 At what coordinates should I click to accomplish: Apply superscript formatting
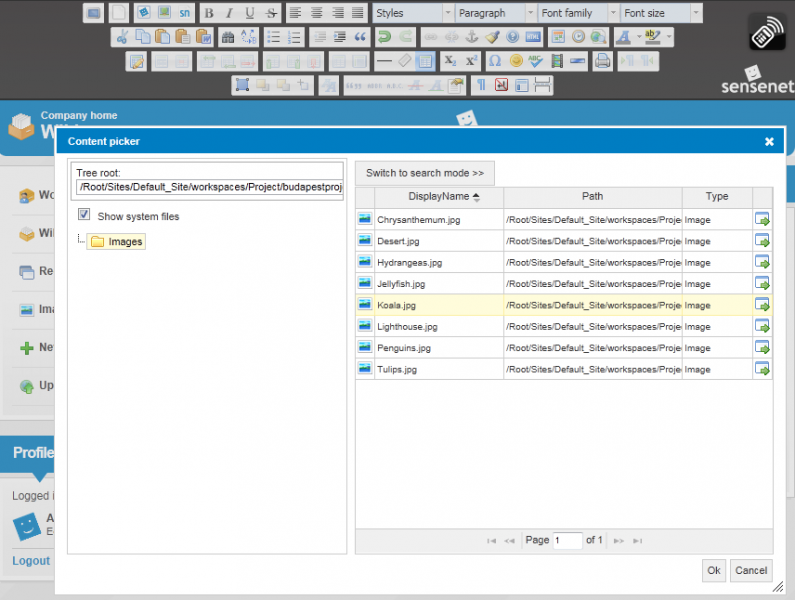tap(471, 61)
